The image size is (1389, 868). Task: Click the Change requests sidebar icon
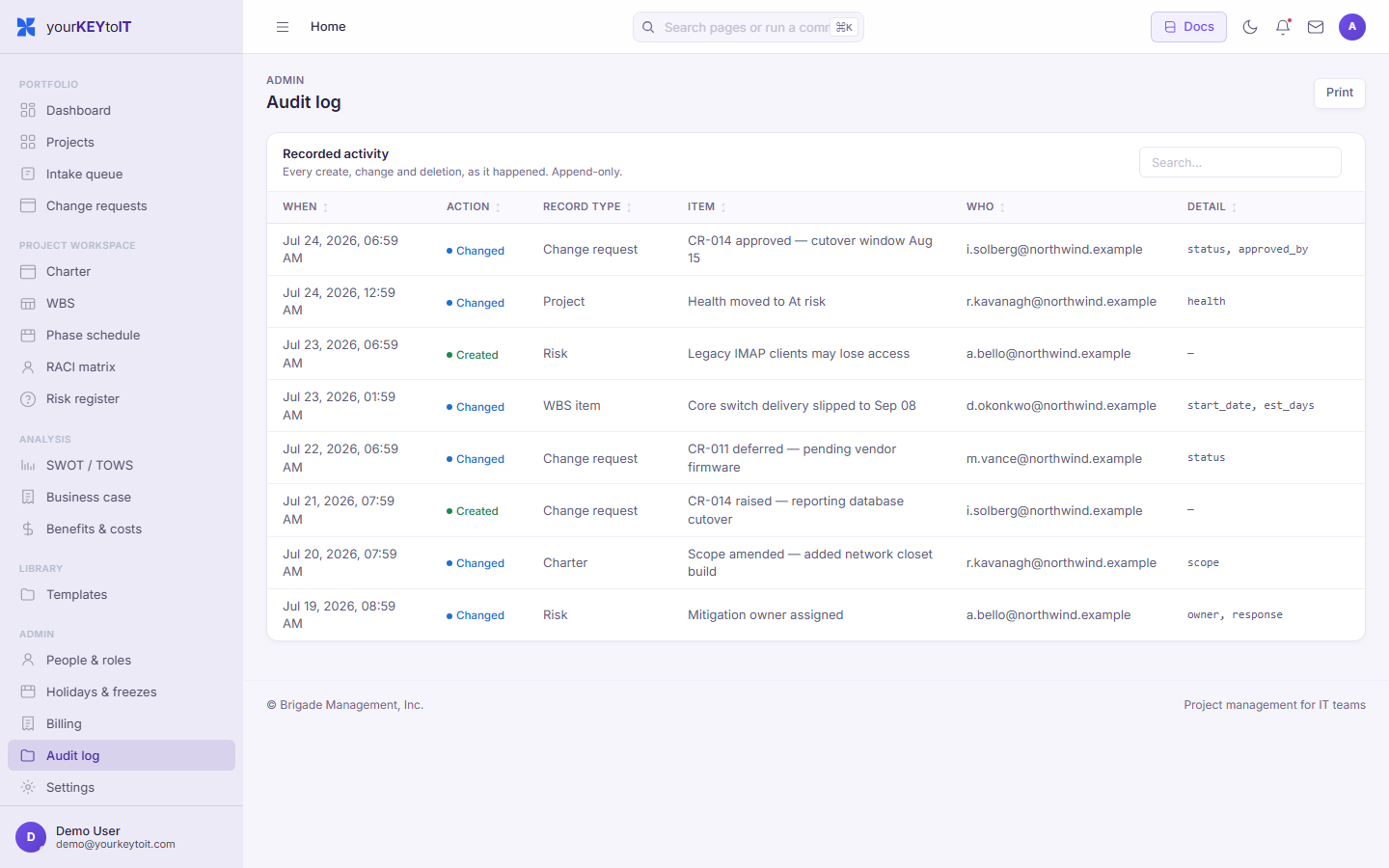pos(28,205)
